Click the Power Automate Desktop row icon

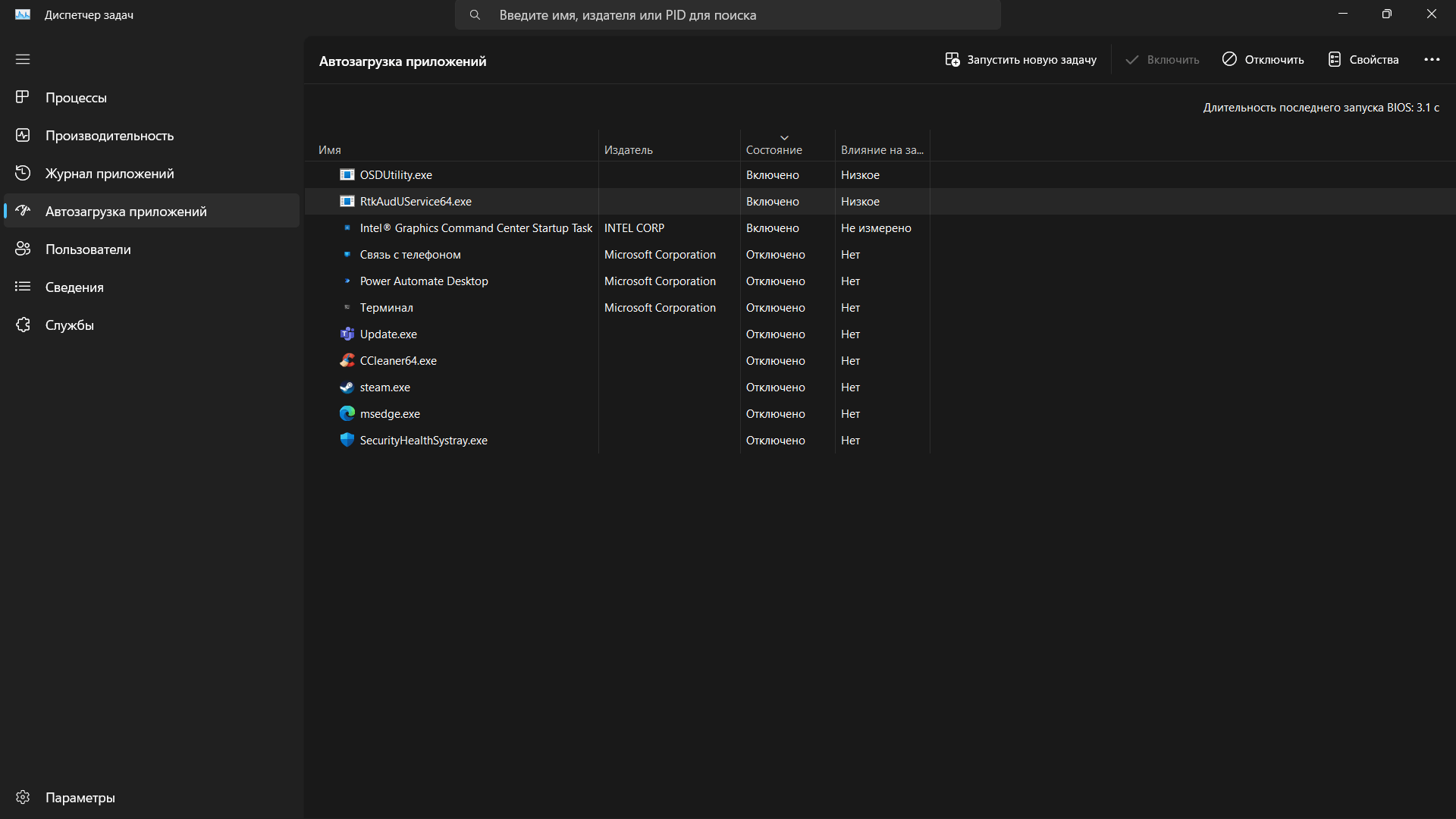[x=347, y=281]
